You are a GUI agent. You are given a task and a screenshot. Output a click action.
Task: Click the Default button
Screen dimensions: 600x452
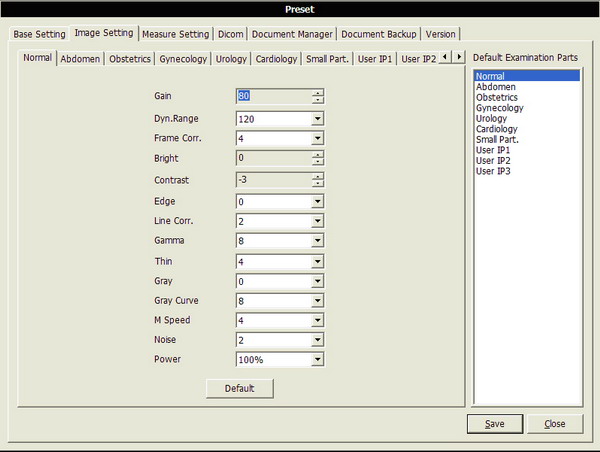[240, 388]
